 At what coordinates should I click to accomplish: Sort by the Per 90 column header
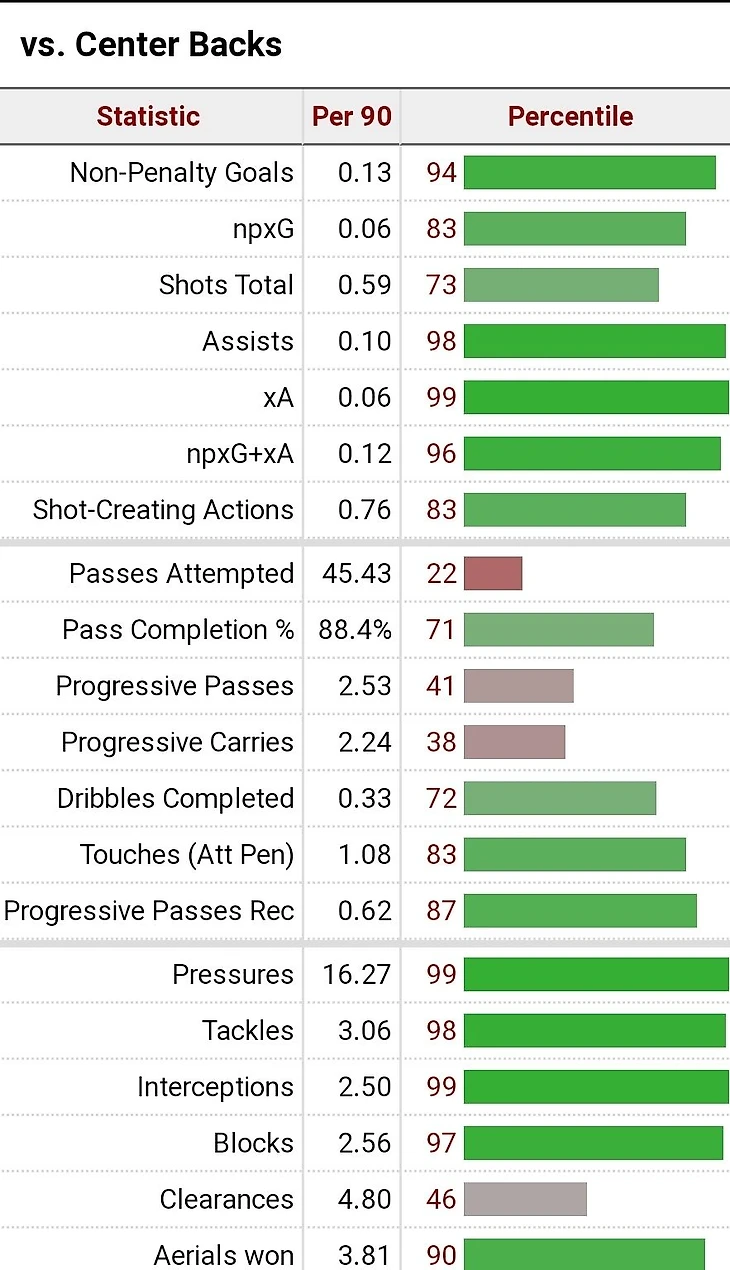[352, 116]
